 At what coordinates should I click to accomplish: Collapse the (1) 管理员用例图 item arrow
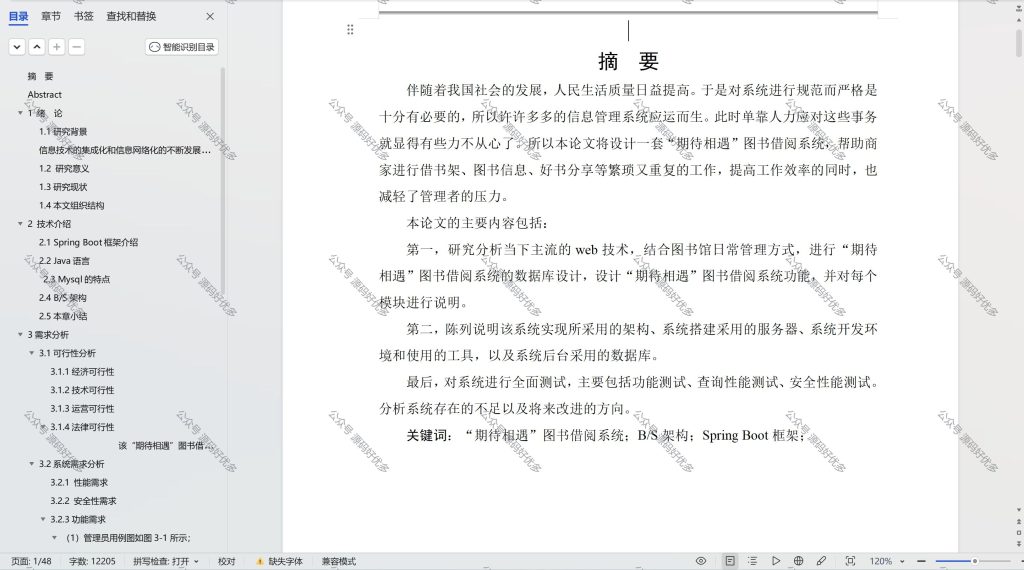(x=54, y=538)
